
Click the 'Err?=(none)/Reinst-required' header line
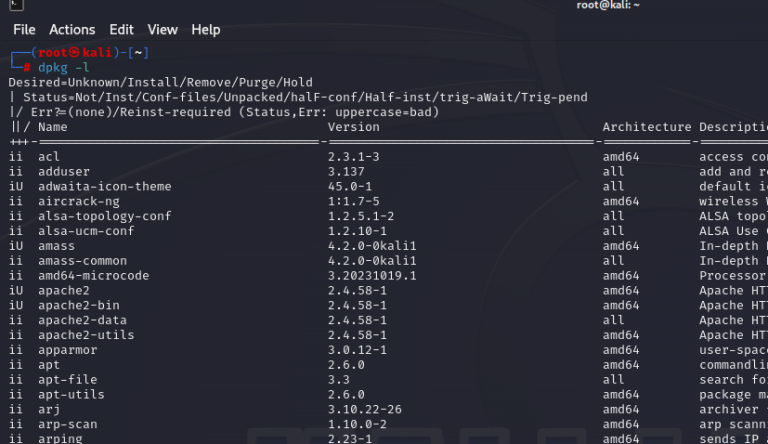223,112
